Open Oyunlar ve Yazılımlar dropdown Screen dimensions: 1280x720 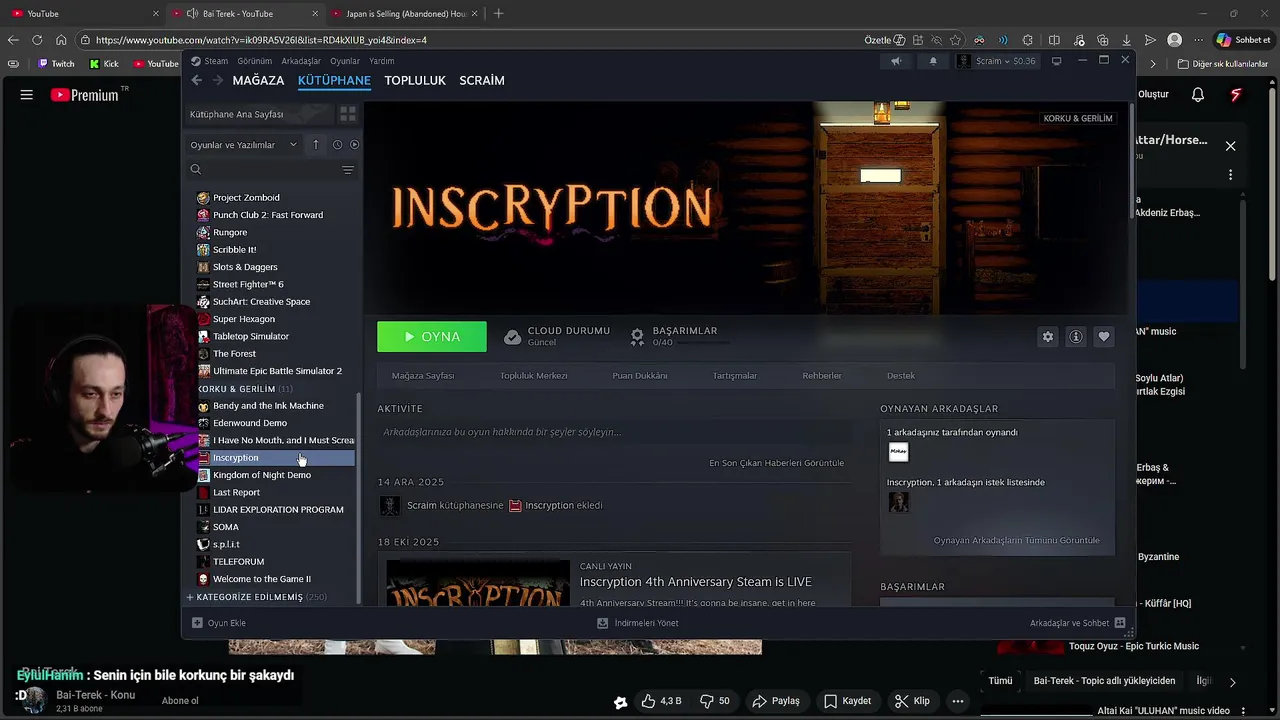pyautogui.click(x=244, y=145)
